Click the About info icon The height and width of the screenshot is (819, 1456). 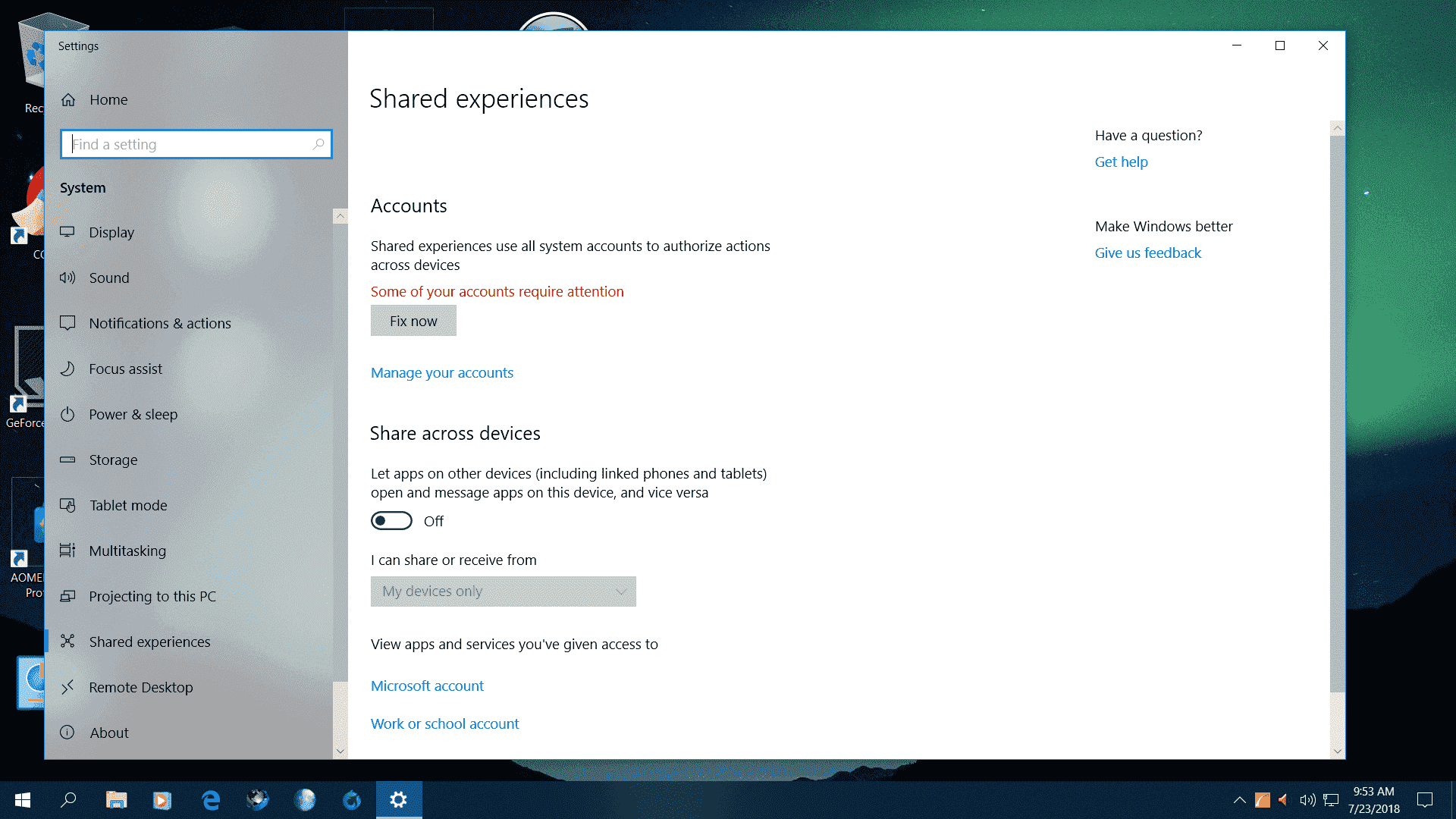click(x=67, y=733)
